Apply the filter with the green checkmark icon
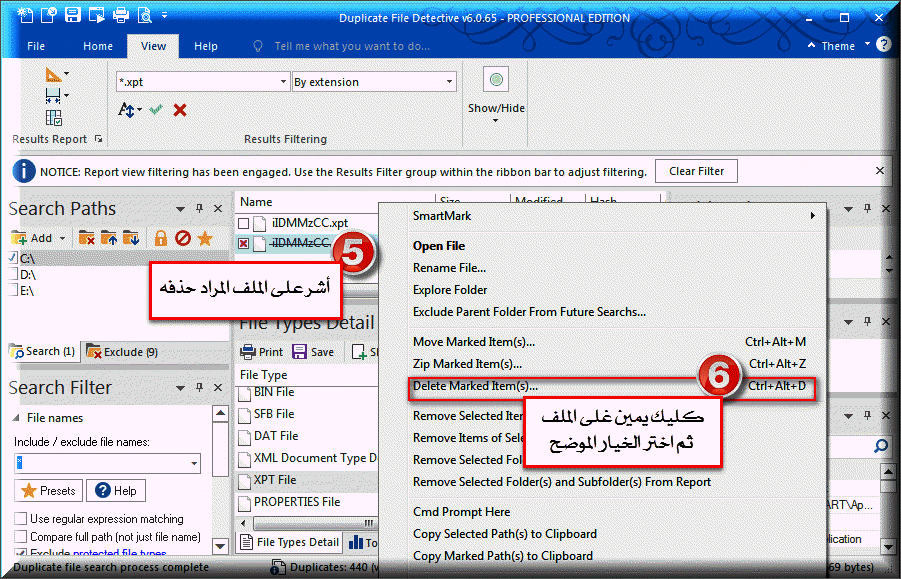 coord(156,109)
